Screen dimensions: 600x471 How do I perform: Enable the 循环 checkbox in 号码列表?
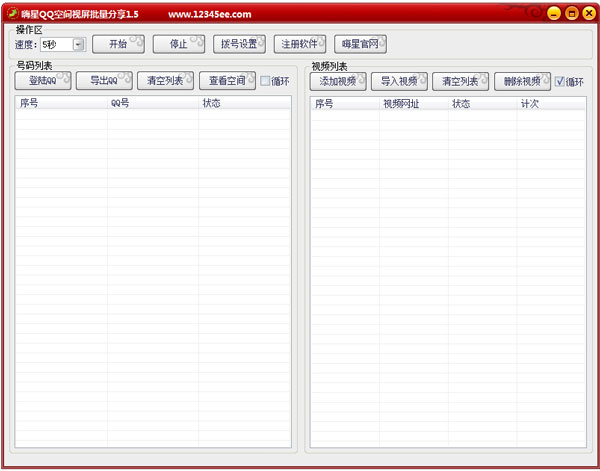(x=265, y=81)
